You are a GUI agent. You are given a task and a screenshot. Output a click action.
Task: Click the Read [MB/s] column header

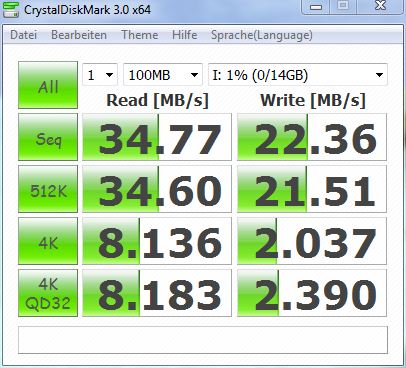click(157, 100)
